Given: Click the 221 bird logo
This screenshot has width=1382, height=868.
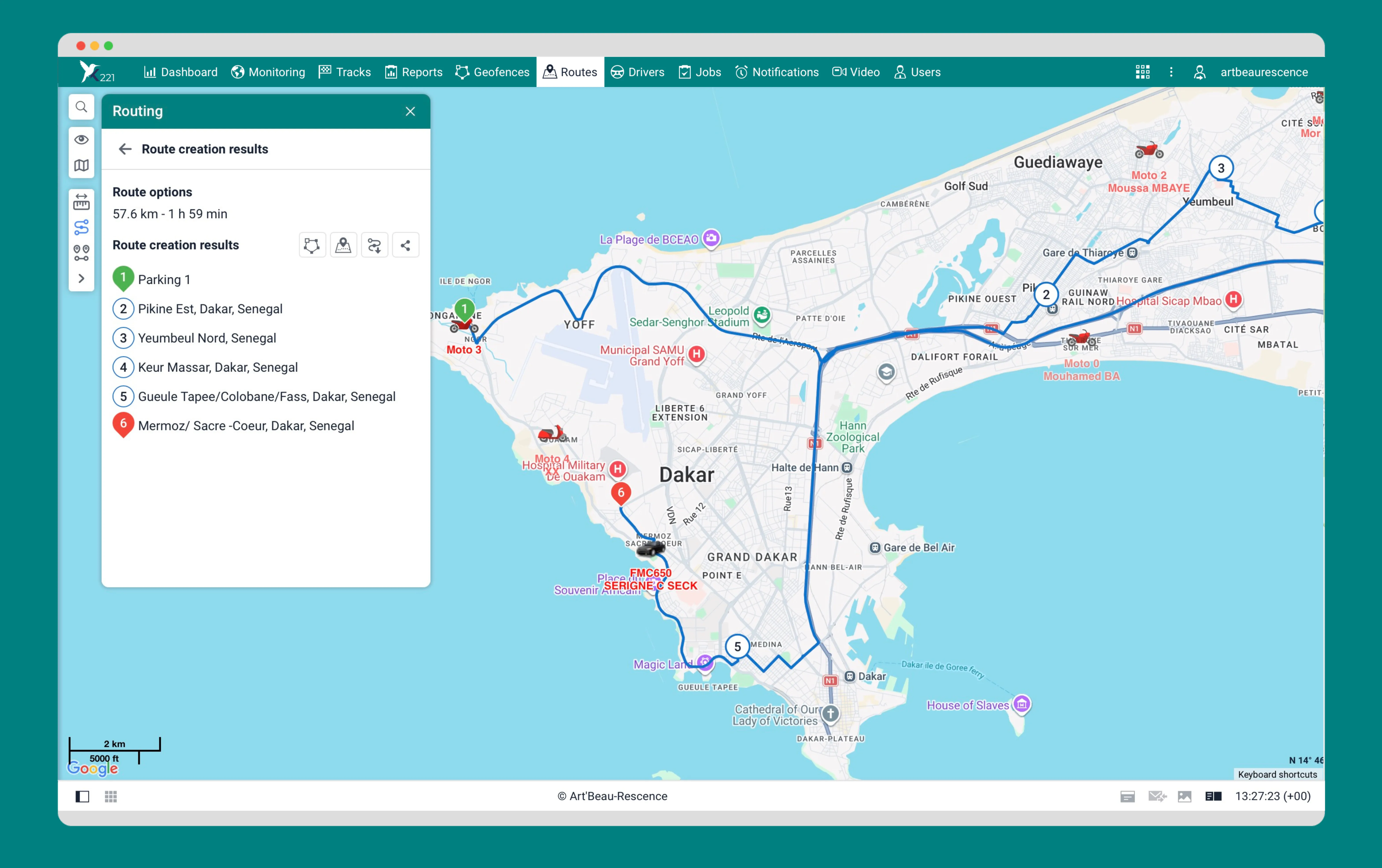Looking at the screenshot, I should (x=97, y=72).
